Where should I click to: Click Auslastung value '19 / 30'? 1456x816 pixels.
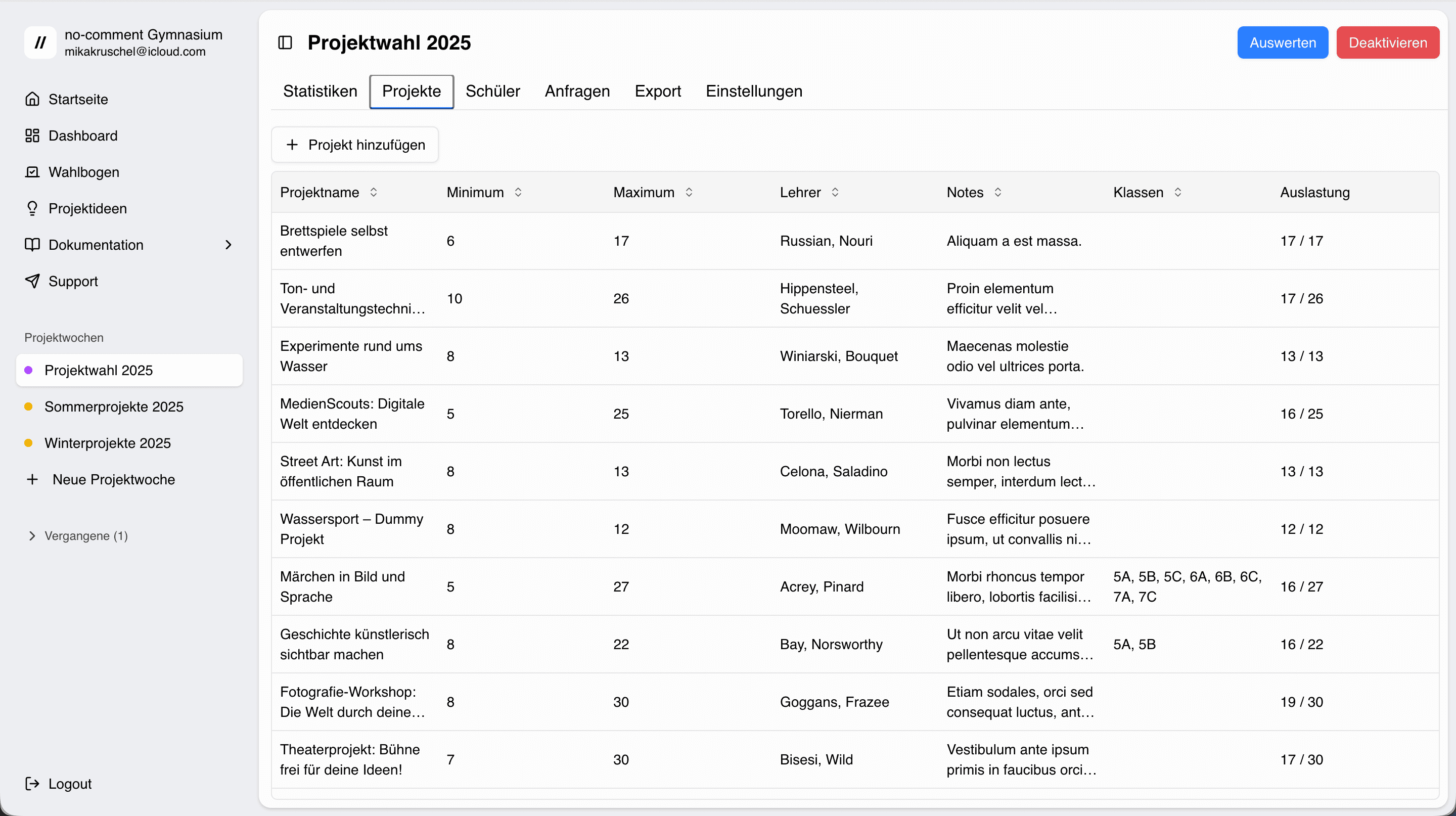pyautogui.click(x=1301, y=702)
